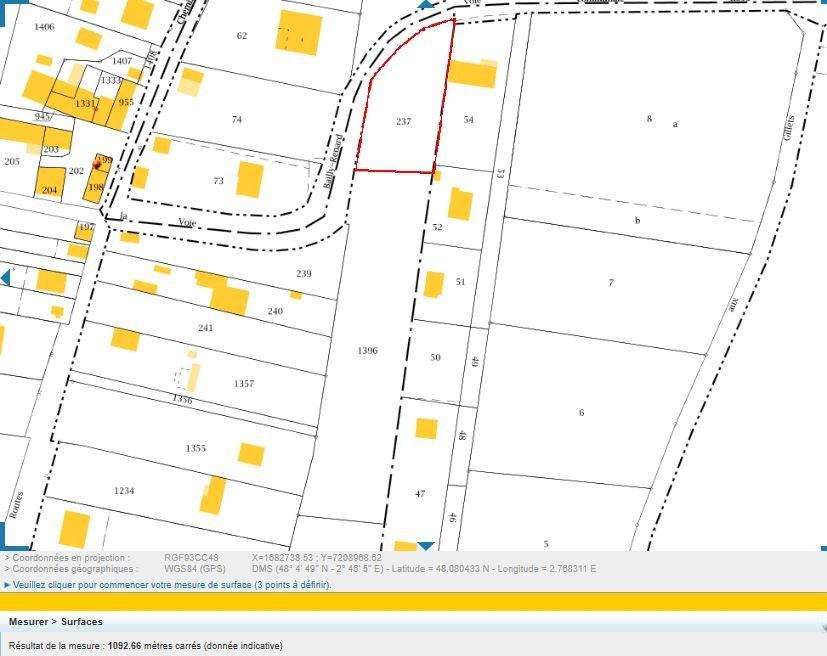Click the 'Coordonnées géographiques' label
This screenshot has width=827, height=656.
click(73, 568)
